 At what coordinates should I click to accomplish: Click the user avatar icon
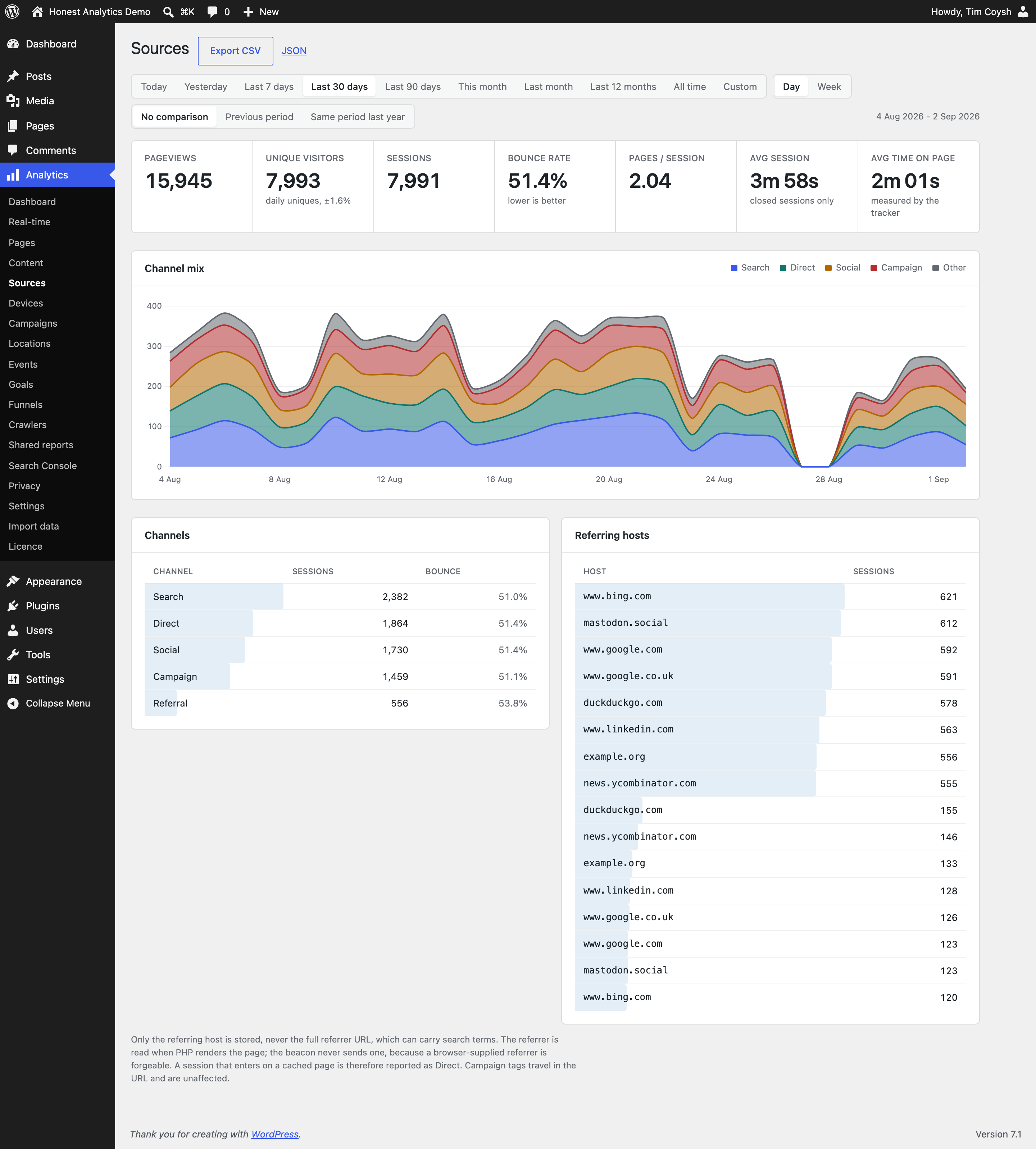pyautogui.click(x=1023, y=12)
